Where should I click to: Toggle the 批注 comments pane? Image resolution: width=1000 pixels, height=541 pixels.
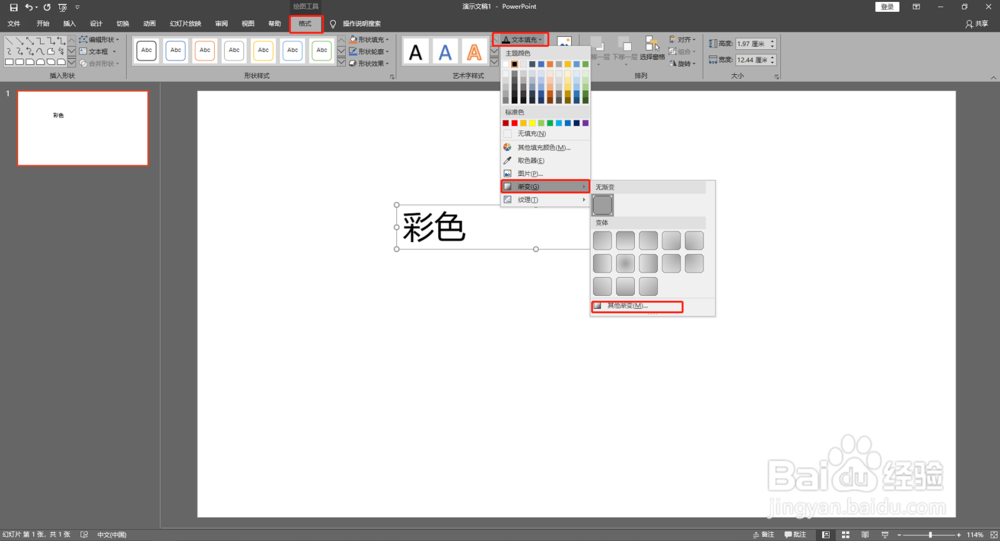[795, 535]
